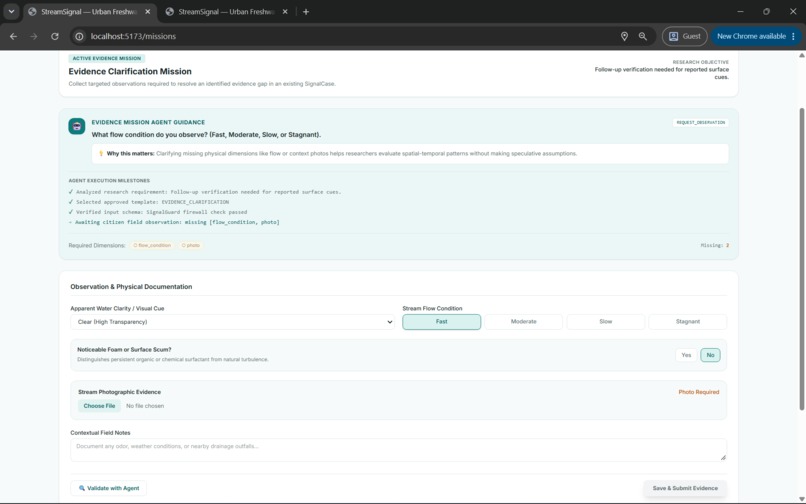Click 'Analyzed research requirement' milestone line
This screenshot has width=806, height=504.
tap(205, 192)
